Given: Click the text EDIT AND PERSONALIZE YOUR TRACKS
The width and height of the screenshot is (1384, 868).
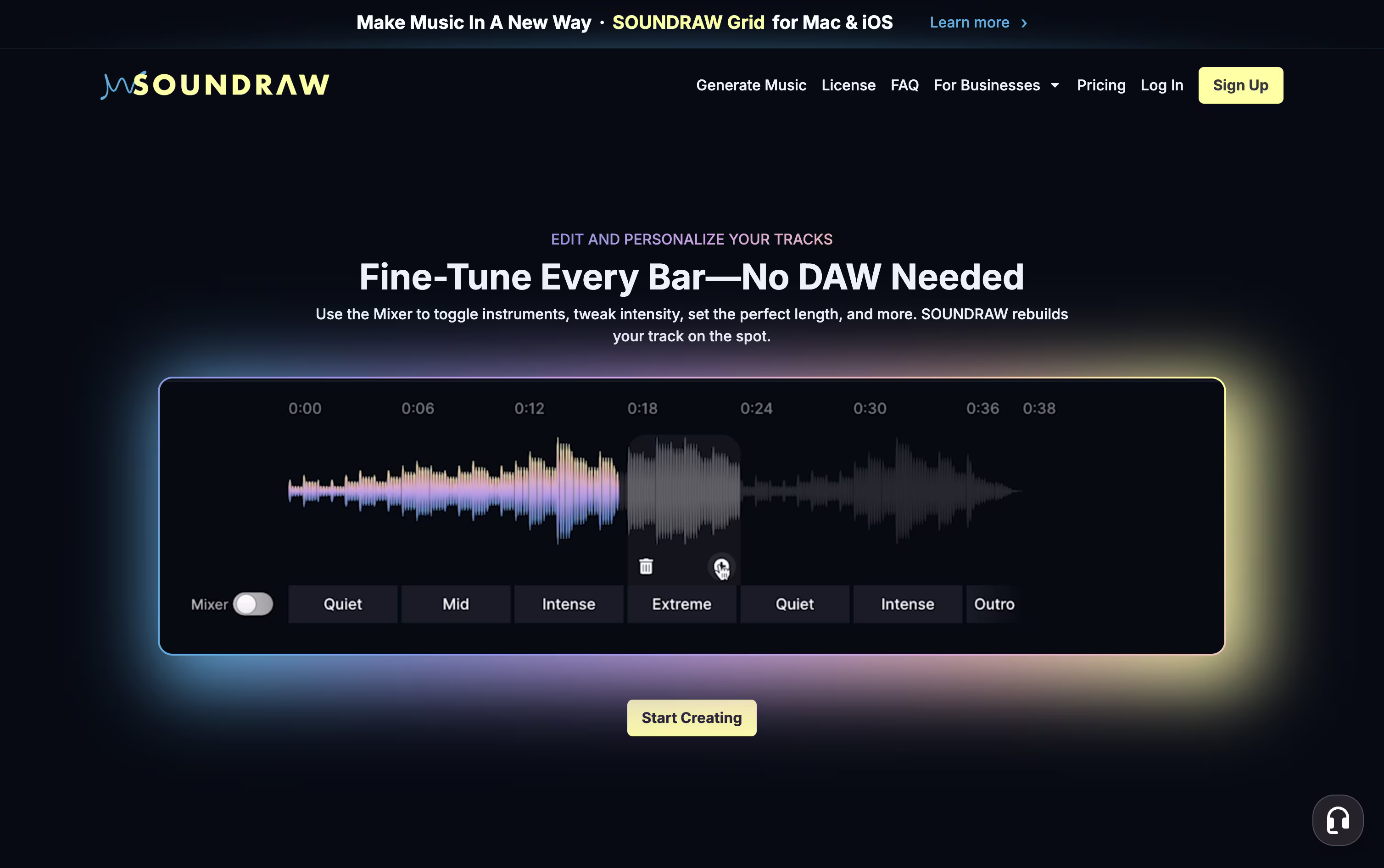Looking at the screenshot, I should pos(691,239).
